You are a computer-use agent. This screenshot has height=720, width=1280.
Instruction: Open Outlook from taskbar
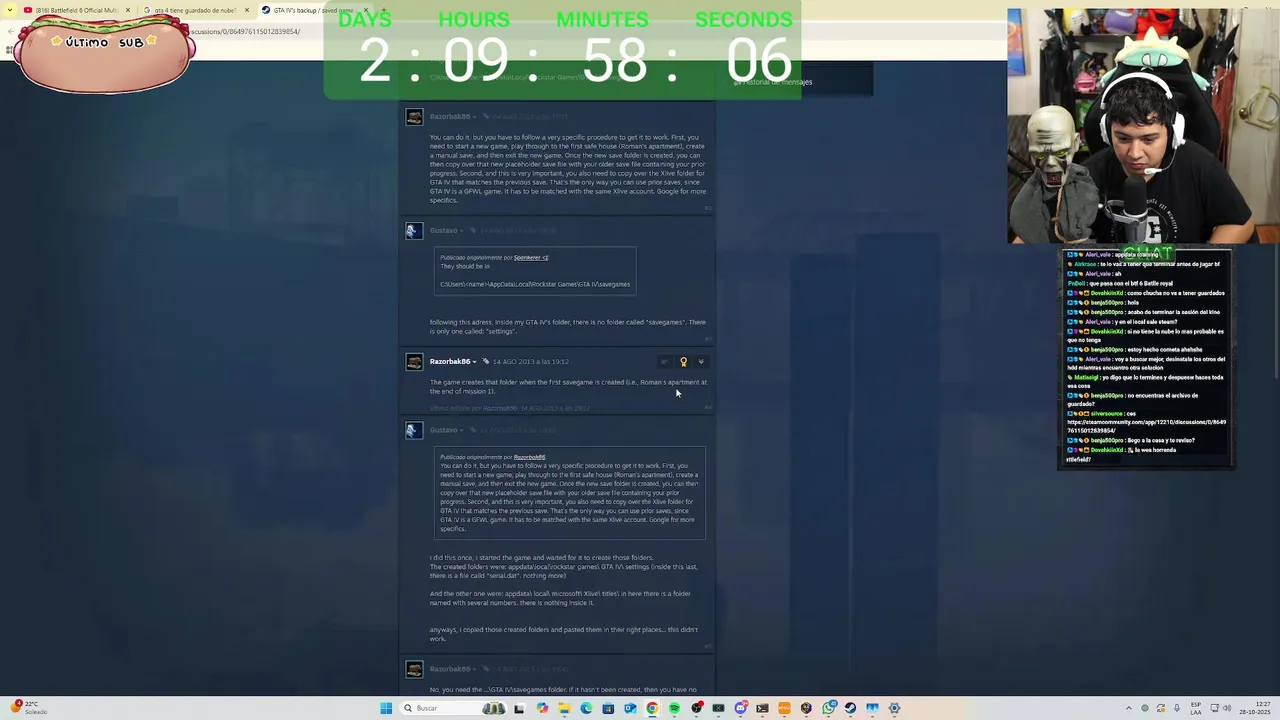[x=630, y=708]
